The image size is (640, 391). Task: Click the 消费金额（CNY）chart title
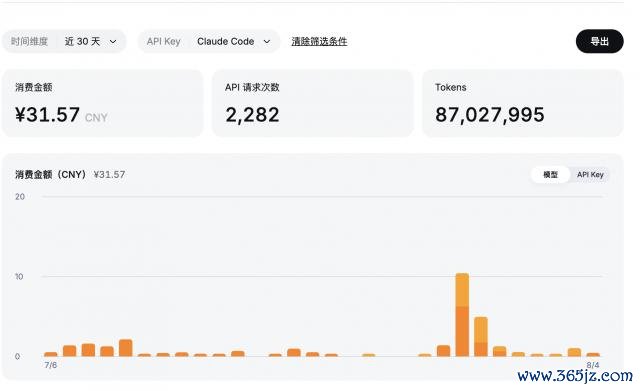51,175
